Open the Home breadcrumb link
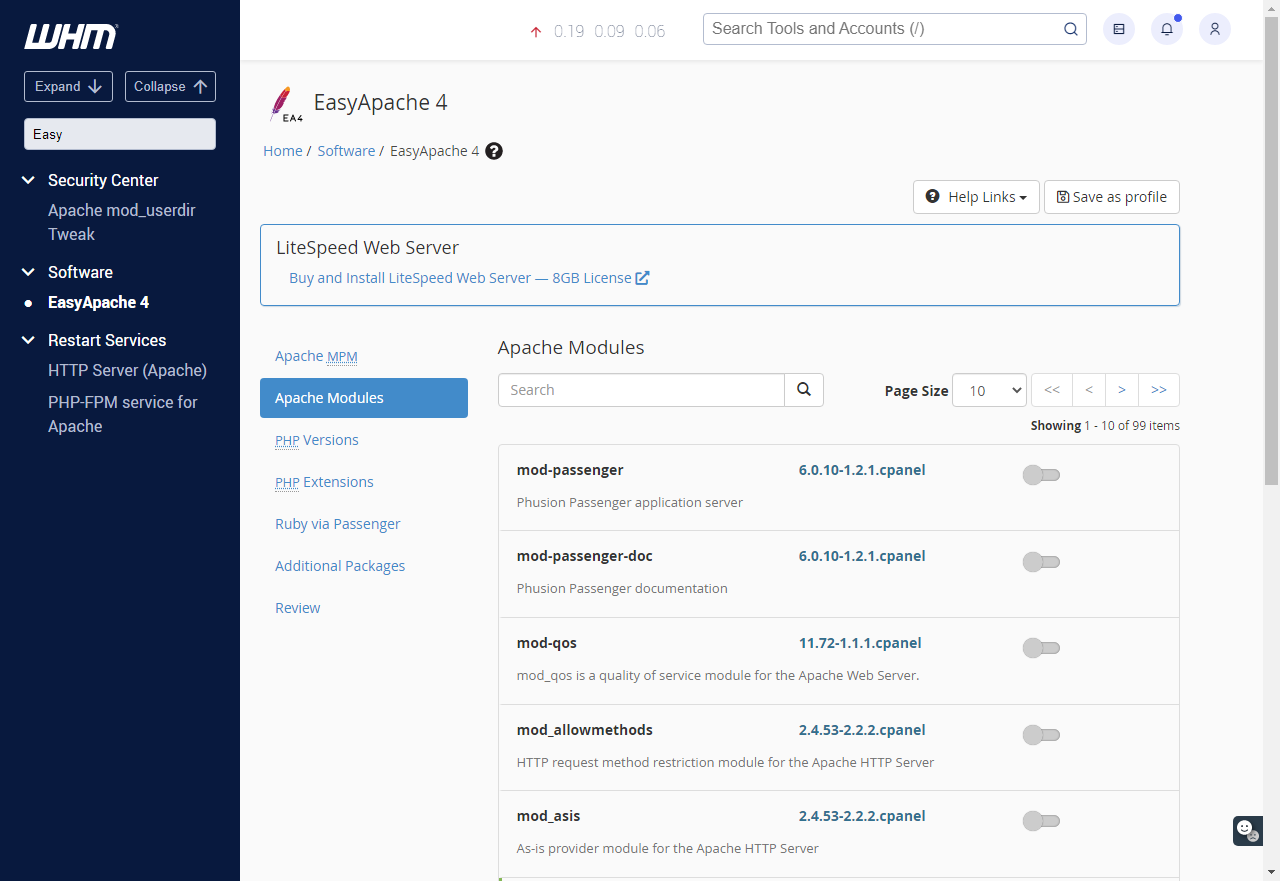Viewport: 1280px width, 881px height. pyautogui.click(x=283, y=151)
